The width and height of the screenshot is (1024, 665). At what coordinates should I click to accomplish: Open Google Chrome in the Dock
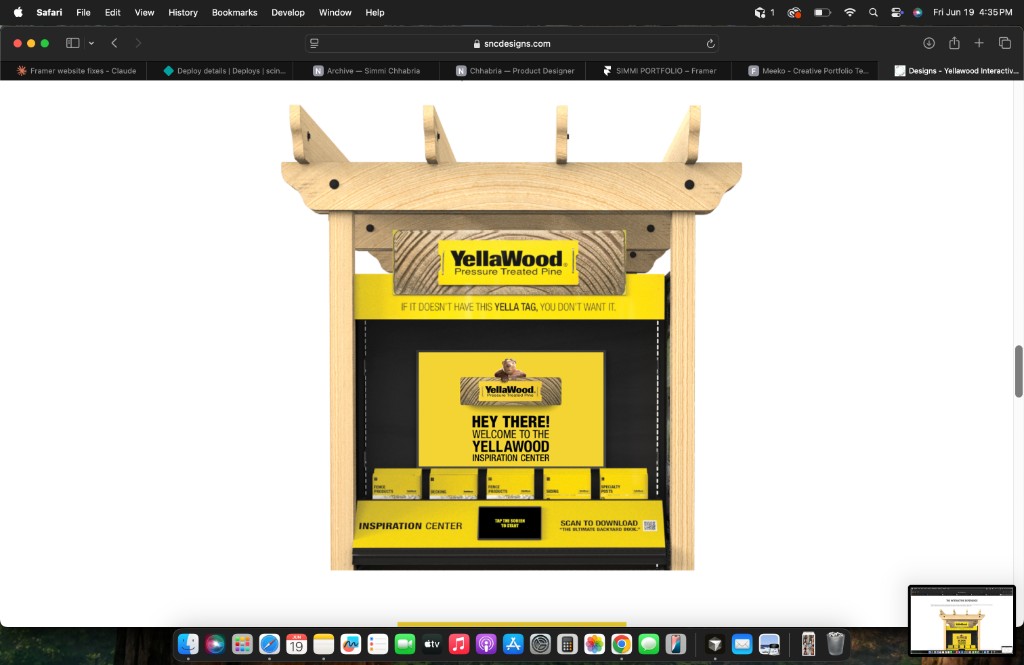[x=622, y=644]
